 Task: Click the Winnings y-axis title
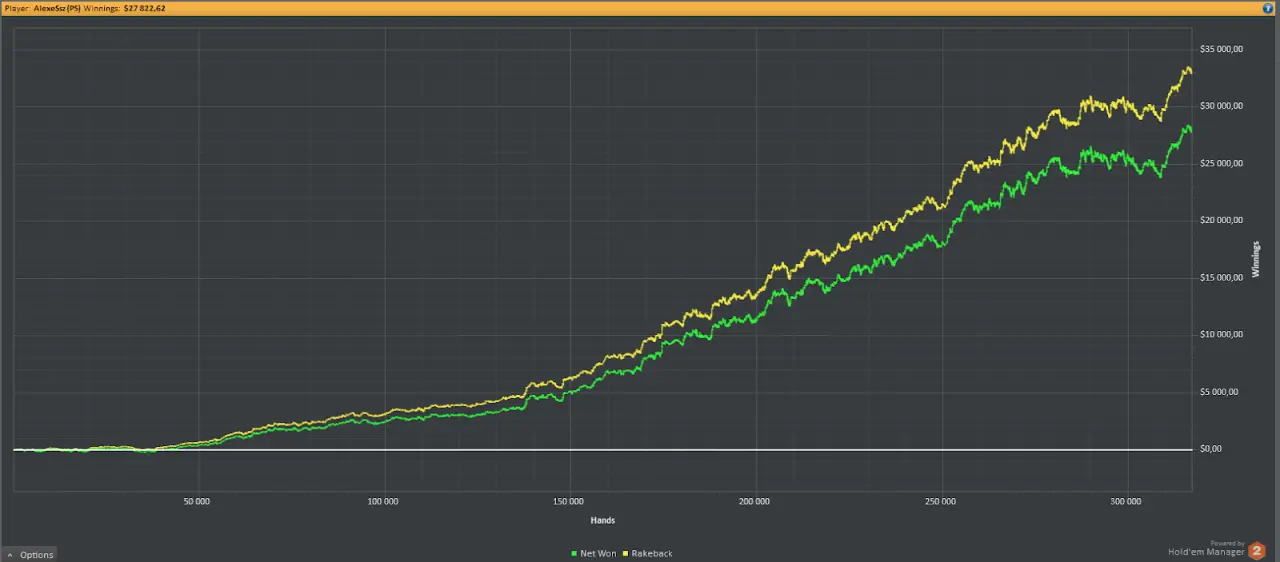[1256, 259]
